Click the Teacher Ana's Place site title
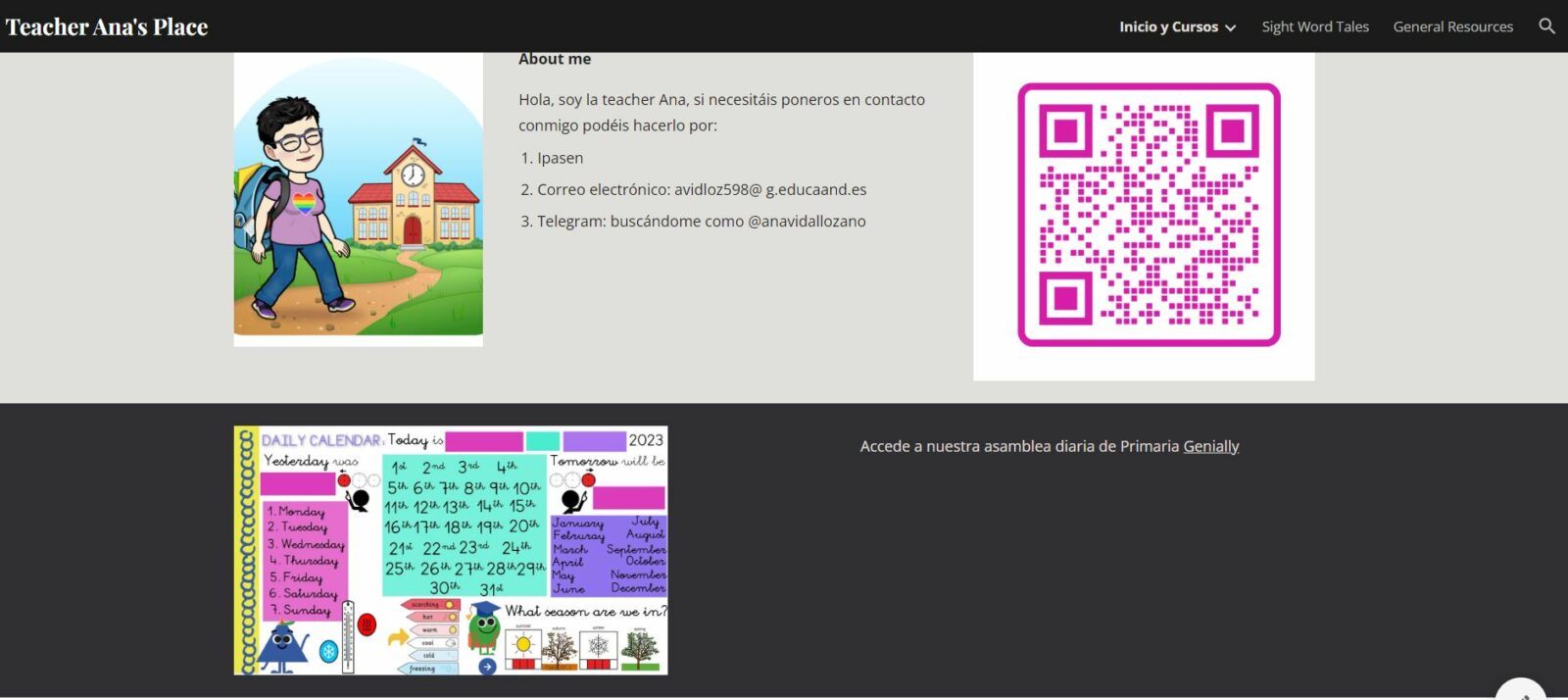The width and height of the screenshot is (1568, 700). 107,26
